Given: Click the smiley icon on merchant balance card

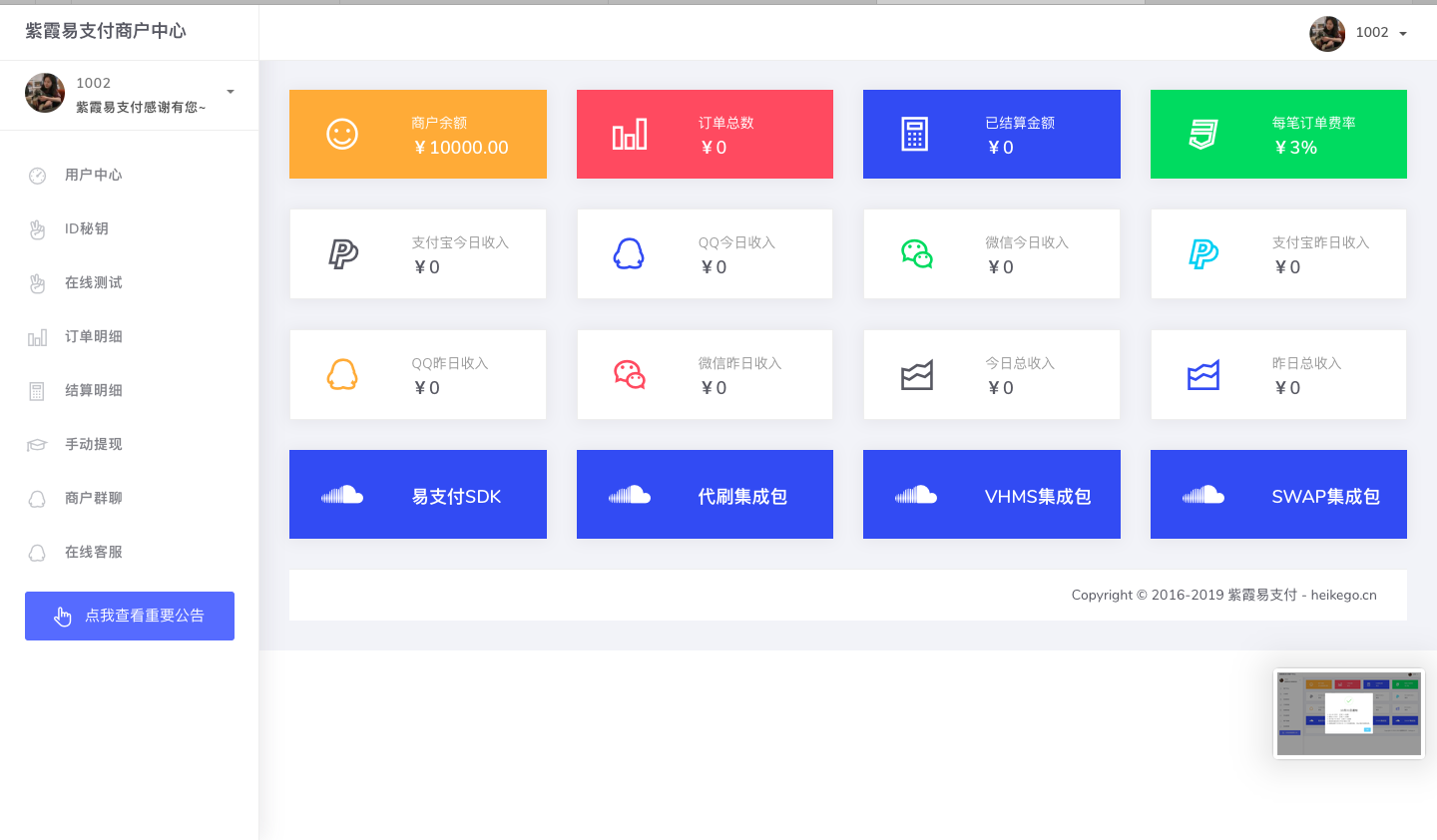Looking at the screenshot, I should coord(342,135).
